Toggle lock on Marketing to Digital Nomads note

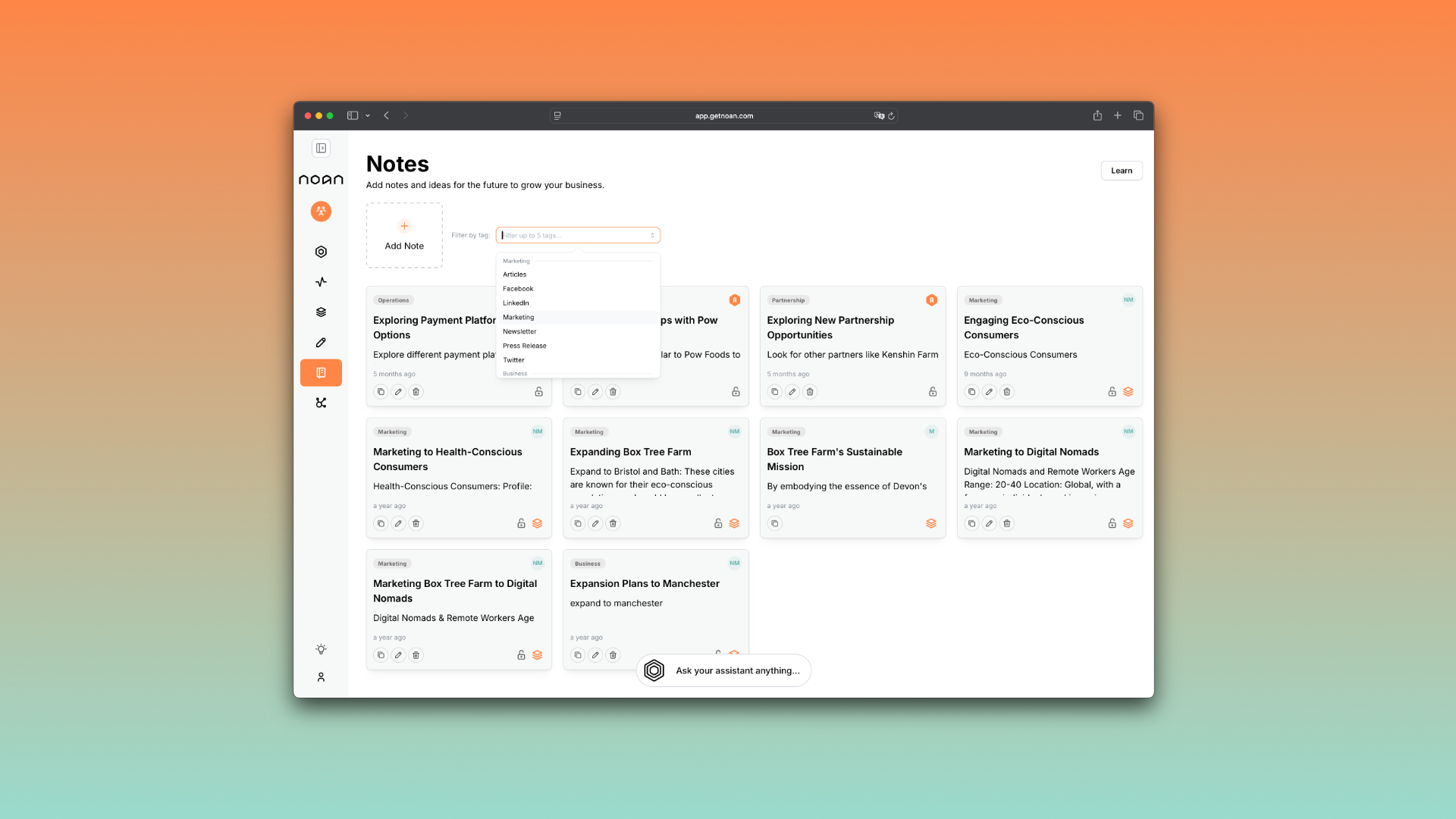coord(1112,524)
